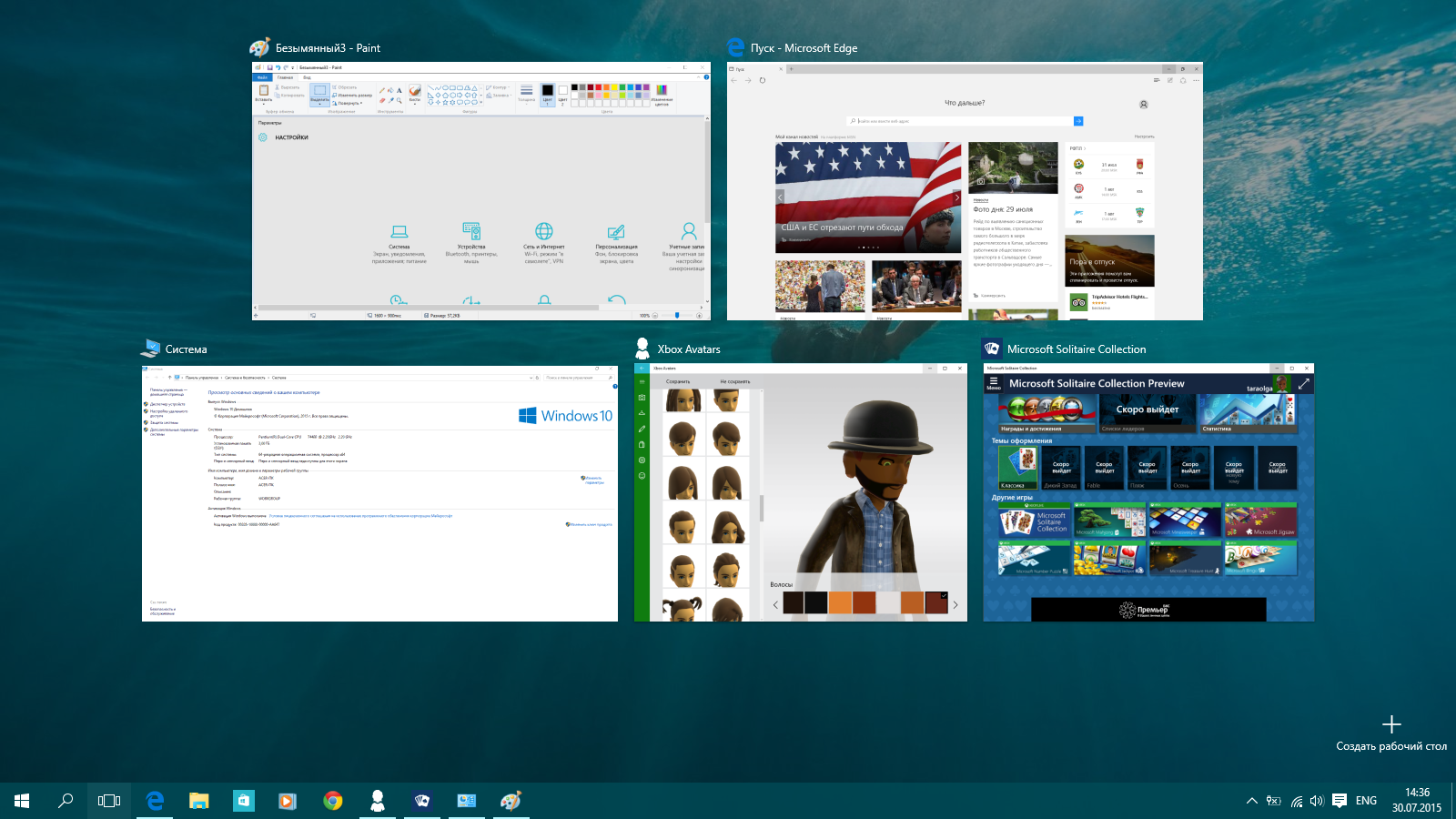Click the Настроить link in Edge news feed

1144,136
